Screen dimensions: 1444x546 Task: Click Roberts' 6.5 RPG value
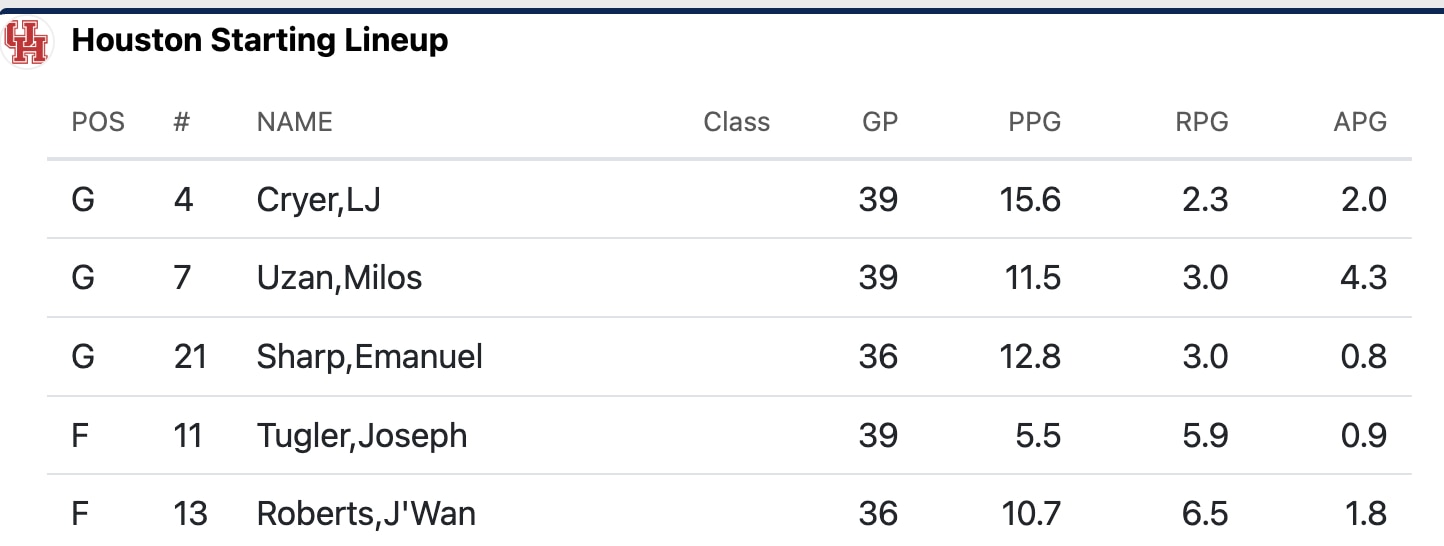[1204, 514]
